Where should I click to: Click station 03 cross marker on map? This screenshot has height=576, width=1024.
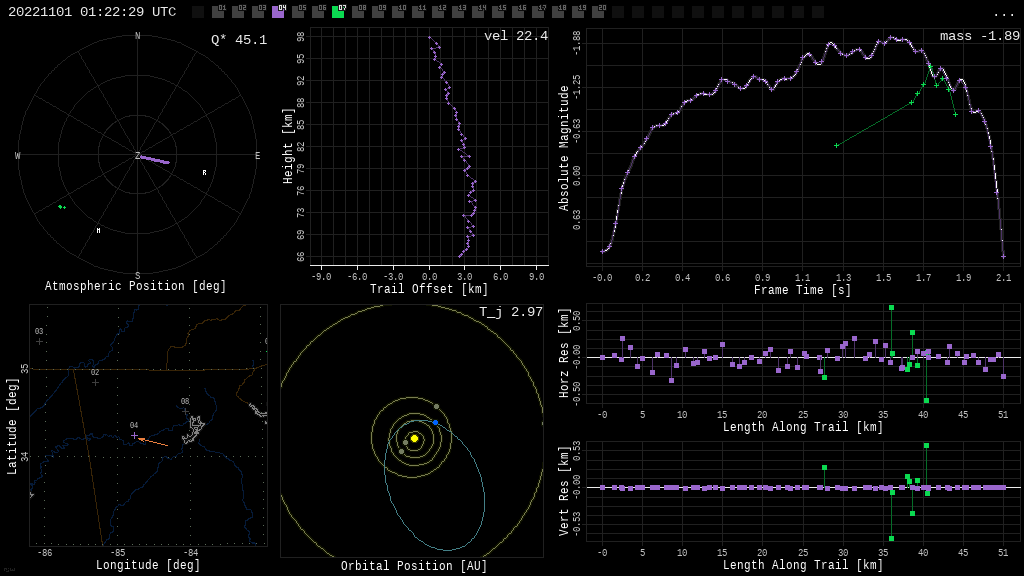[39, 341]
